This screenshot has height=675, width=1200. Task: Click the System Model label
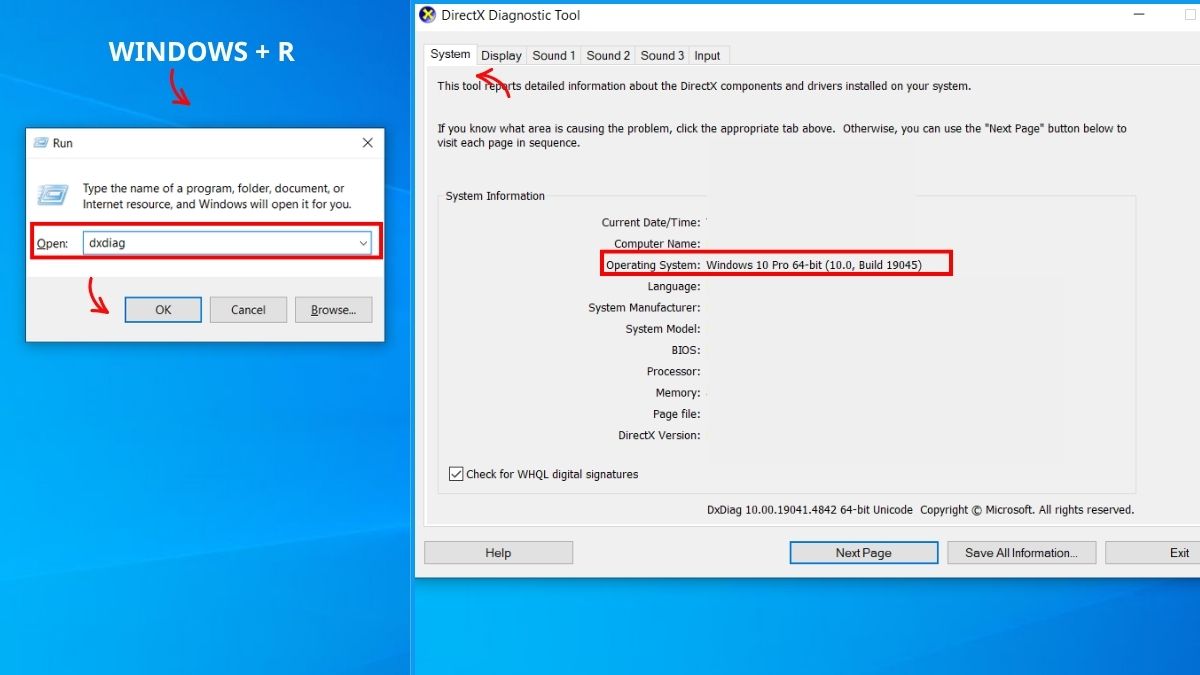tap(663, 329)
